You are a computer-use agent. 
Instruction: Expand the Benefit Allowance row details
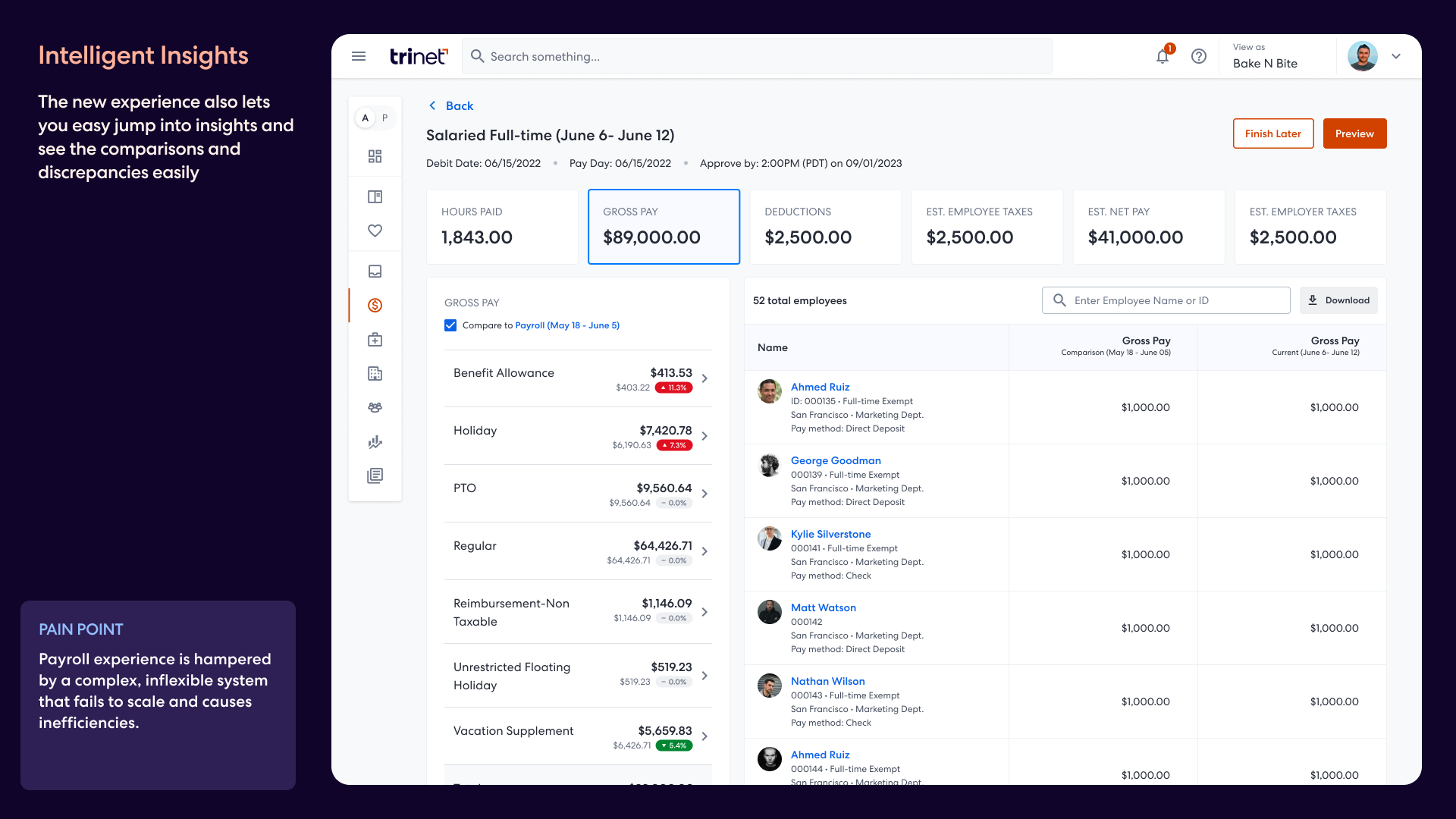(x=704, y=378)
